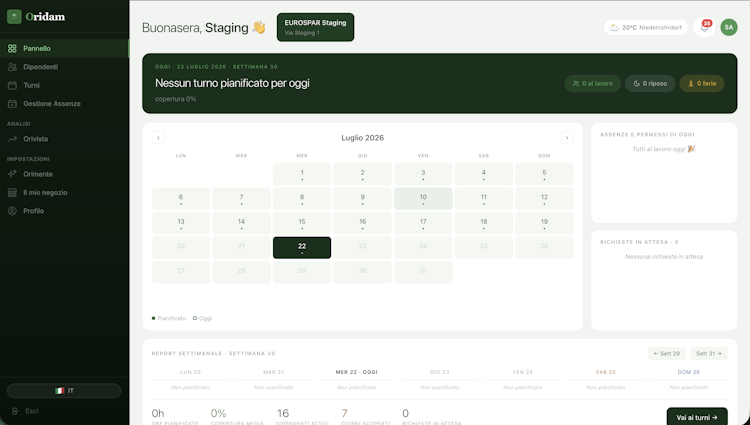Image resolution: width=750 pixels, height=425 pixels.
Task: Open the Pannello dashboard menu item
Action: 64,48
